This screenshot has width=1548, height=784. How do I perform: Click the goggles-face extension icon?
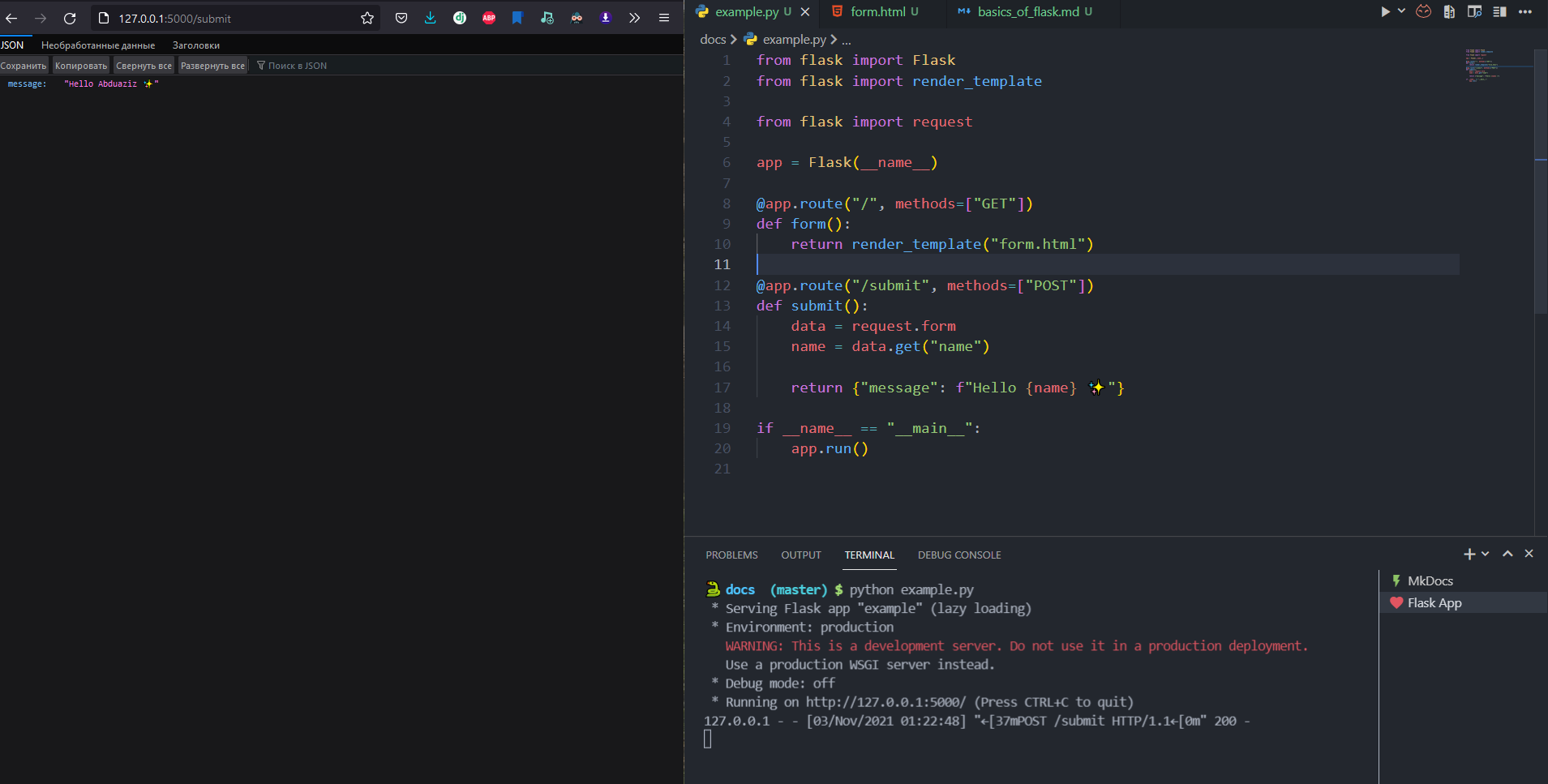[577, 18]
